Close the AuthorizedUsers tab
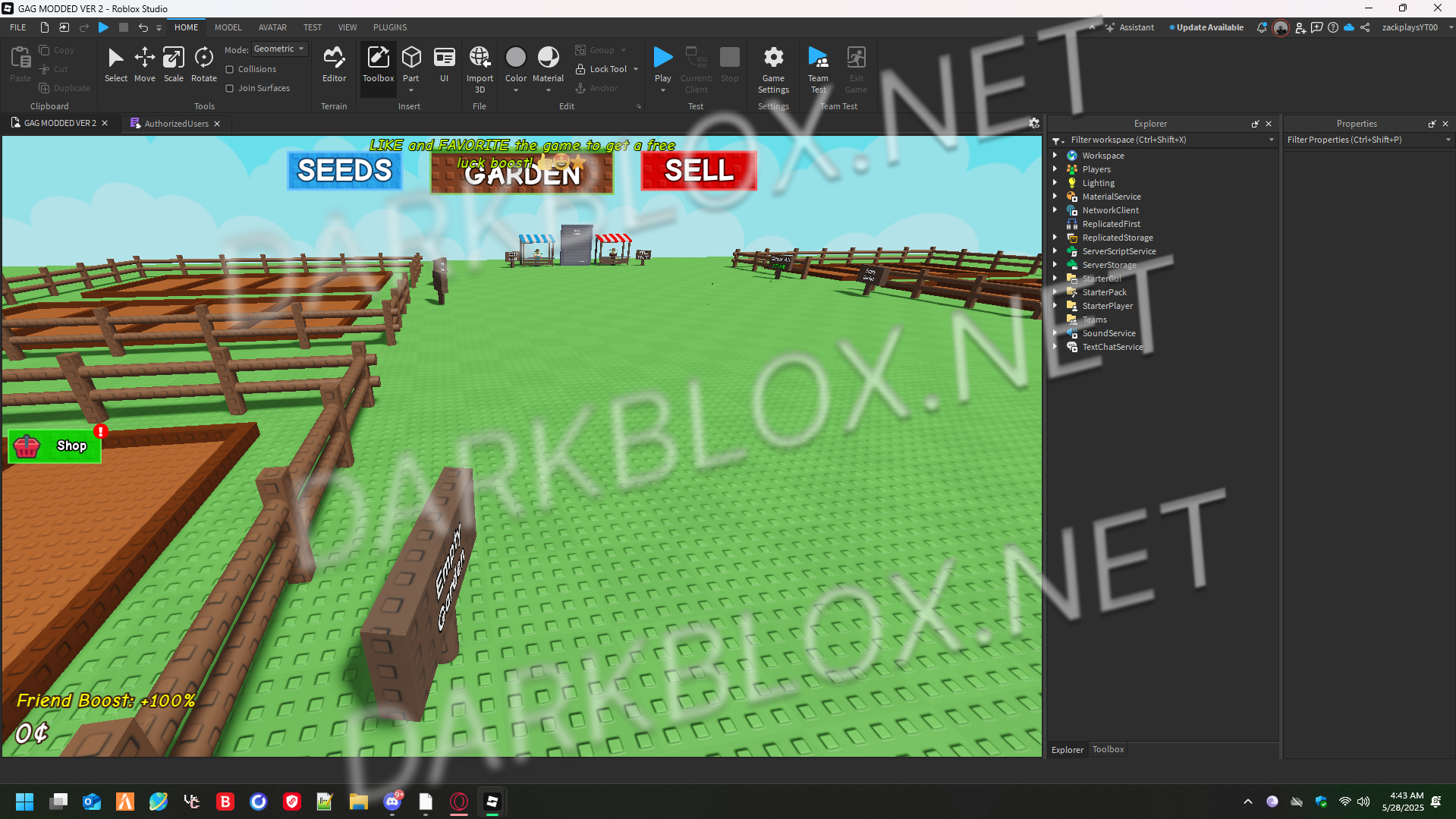1456x819 pixels. click(217, 124)
